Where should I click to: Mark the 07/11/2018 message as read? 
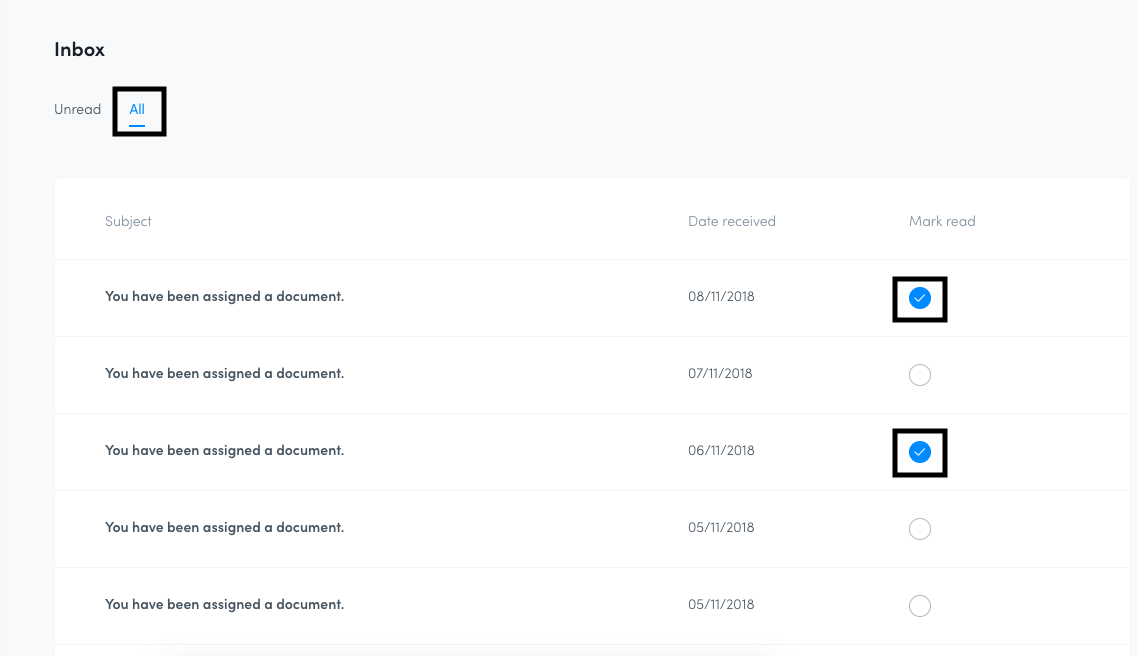tap(919, 375)
